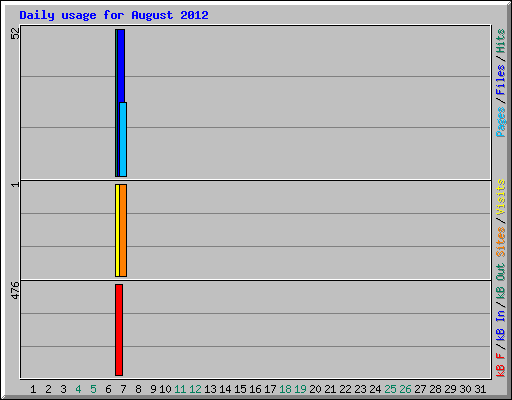Click day 31 on the x-axis
The image size is (512, 400).
(480, 389)
